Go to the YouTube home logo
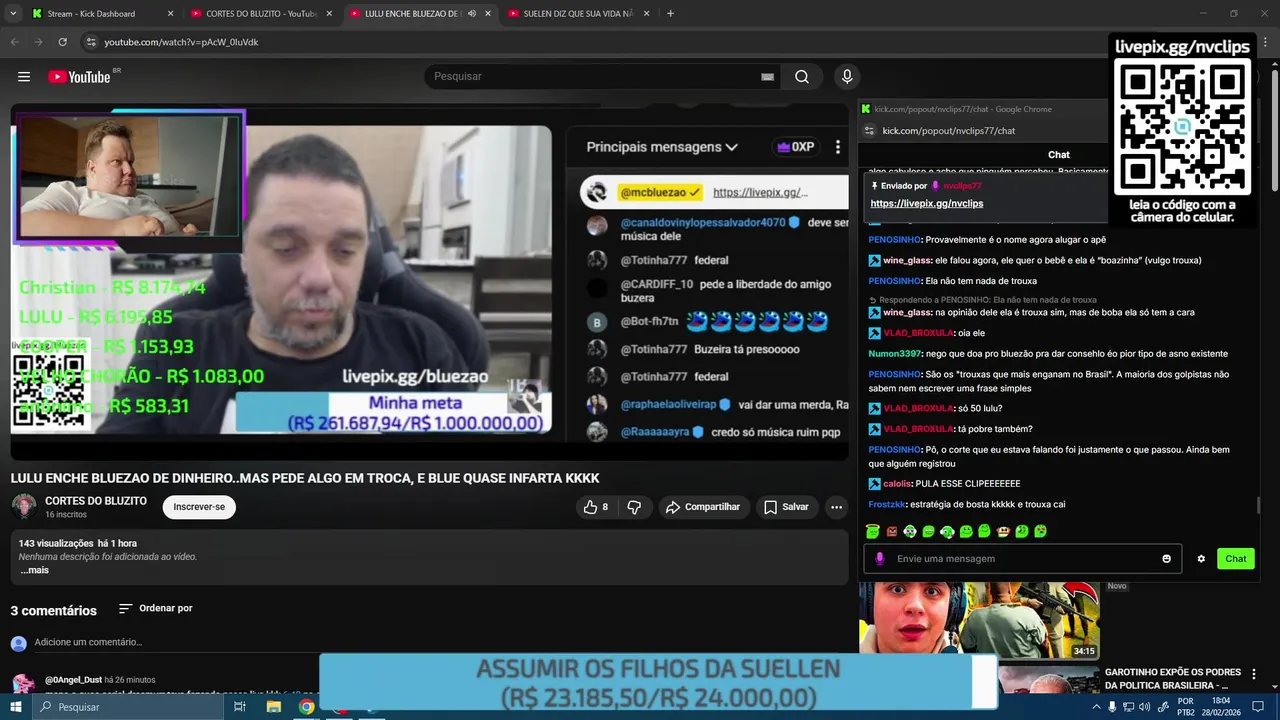1280x720 pixels. [x=79, y=77]
